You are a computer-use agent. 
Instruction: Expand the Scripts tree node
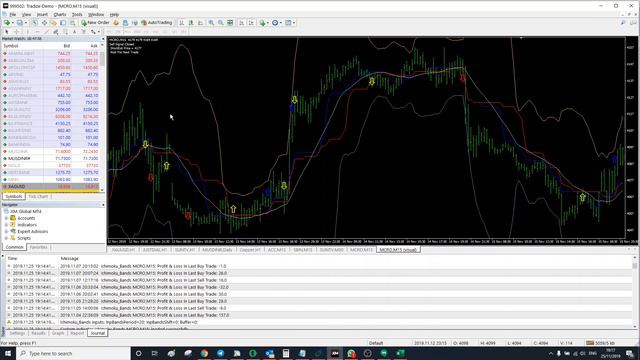tap(7, 238)
